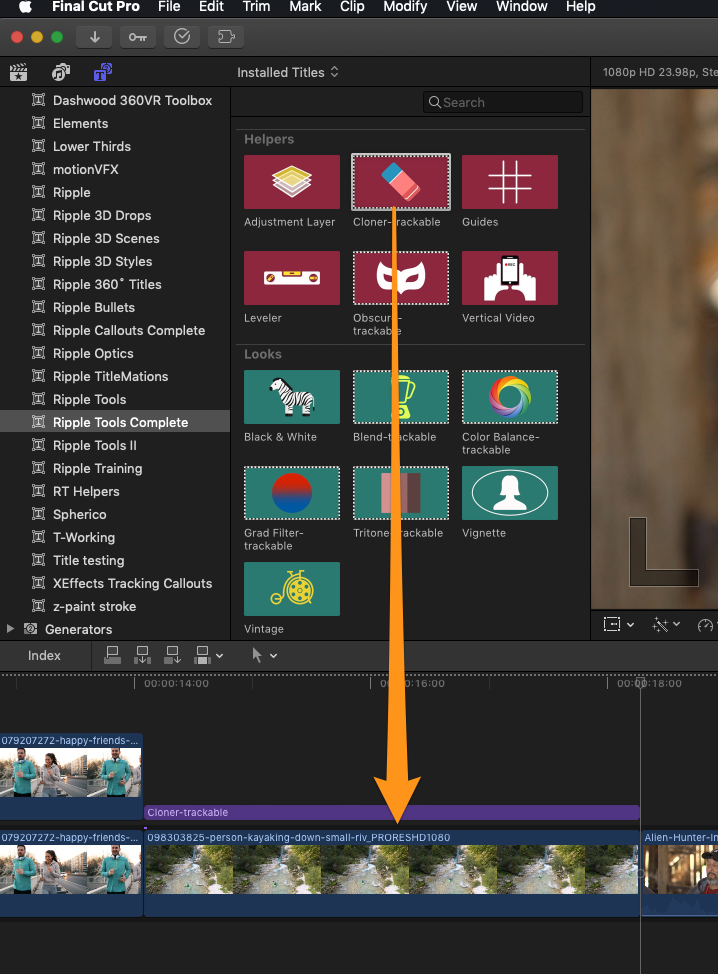718x974 pixels.
Task: Select the purple Cloner-trackable timeline clip
Action: (x=392, y=812)
